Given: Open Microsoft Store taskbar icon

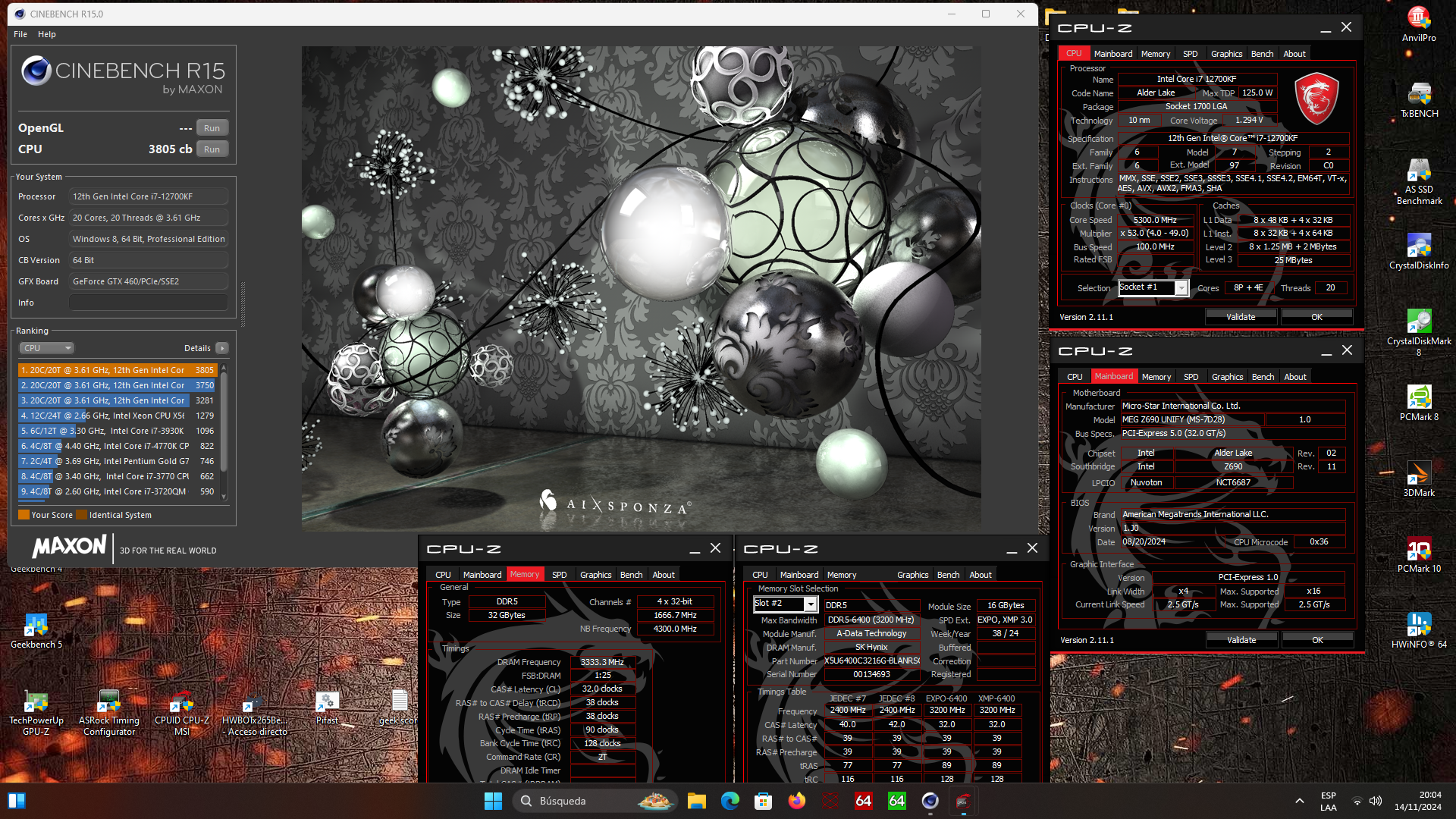Looking at the screenshot, I should pos(763,801).
